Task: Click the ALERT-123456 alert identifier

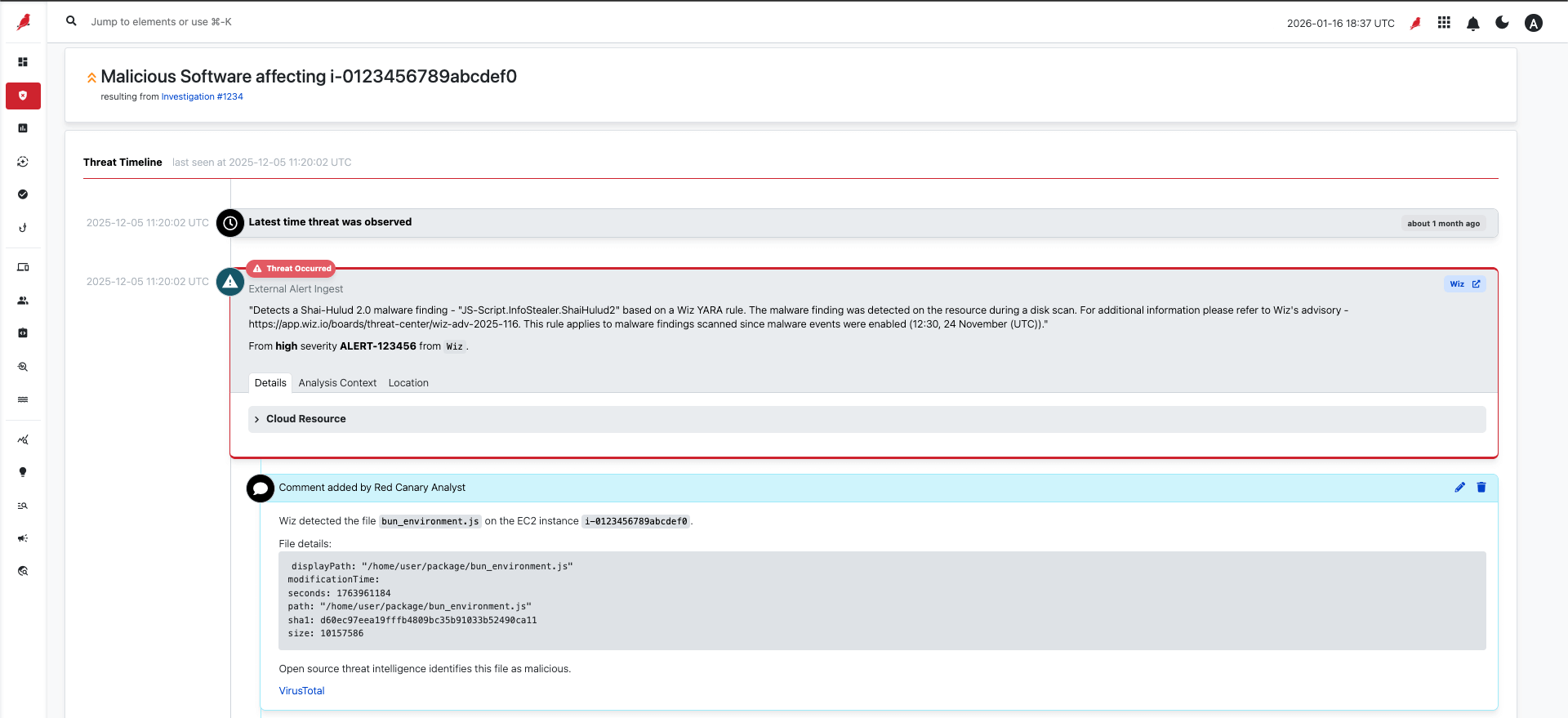Action: pyautogui.click(x=378, y=346)
